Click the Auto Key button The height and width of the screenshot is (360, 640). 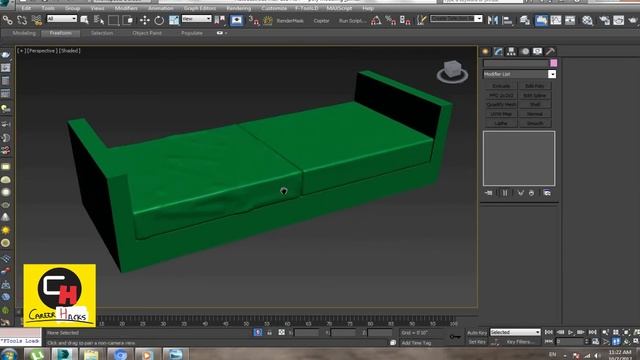(x=477, y=333)
